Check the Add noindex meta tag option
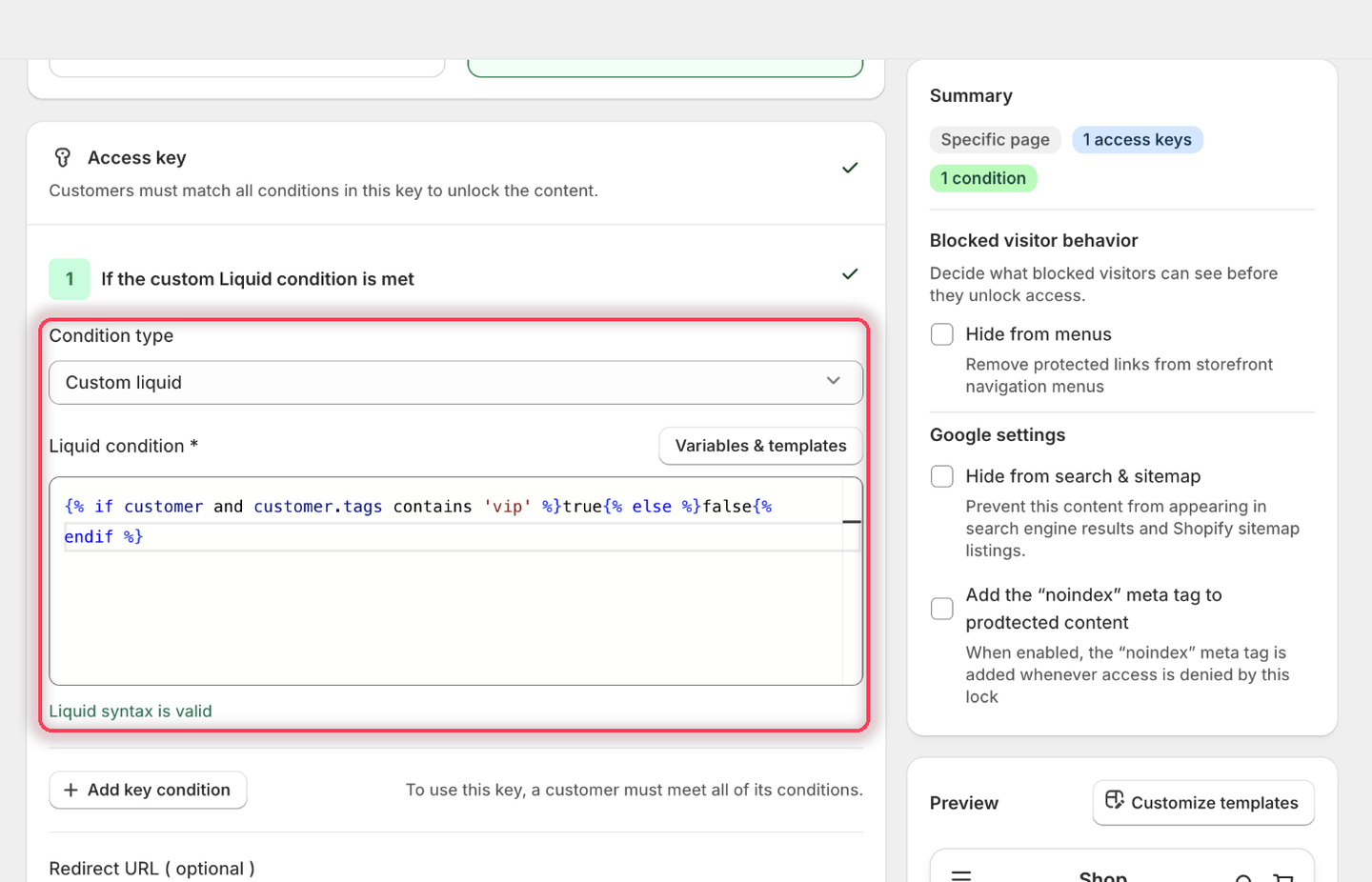Image resolution: width=1372 pixels, height=882 pixels. (942, 609)
